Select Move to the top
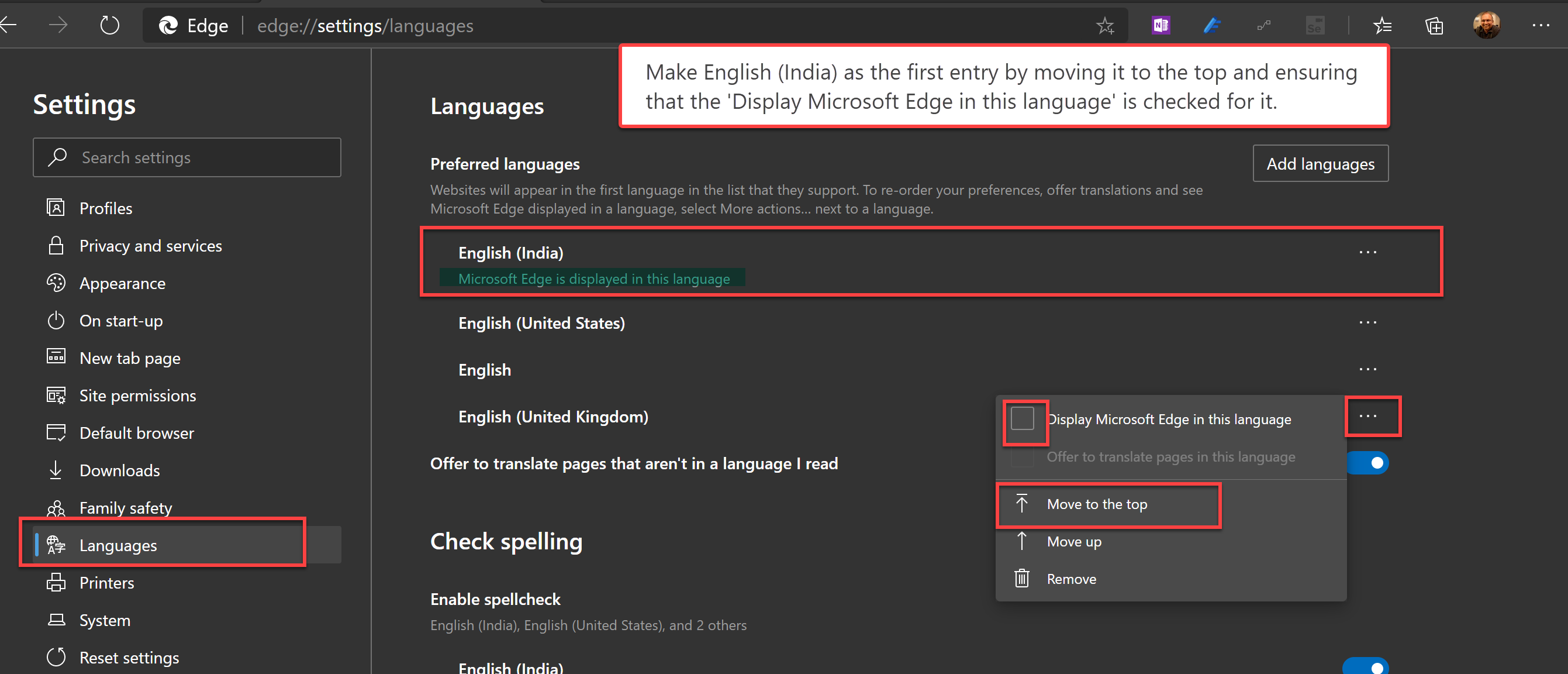 point(1170,504)
